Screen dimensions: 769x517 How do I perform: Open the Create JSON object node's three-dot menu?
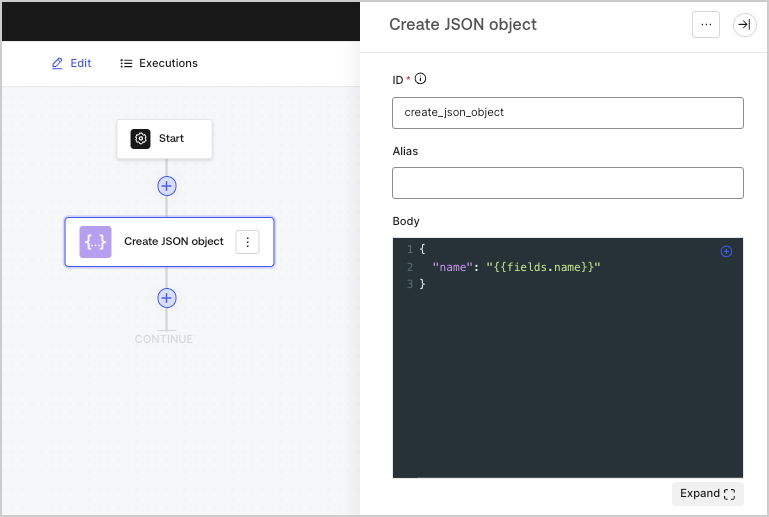pyautogui.click(x=247, y=242)
